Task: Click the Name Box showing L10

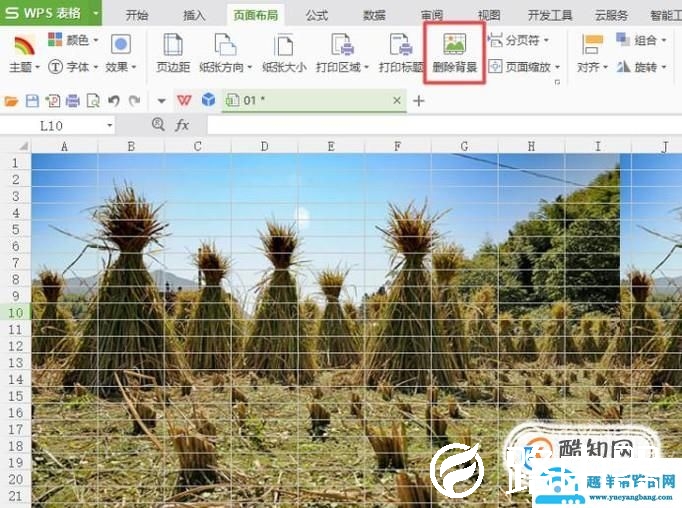Action: click(x=52, y=126)
